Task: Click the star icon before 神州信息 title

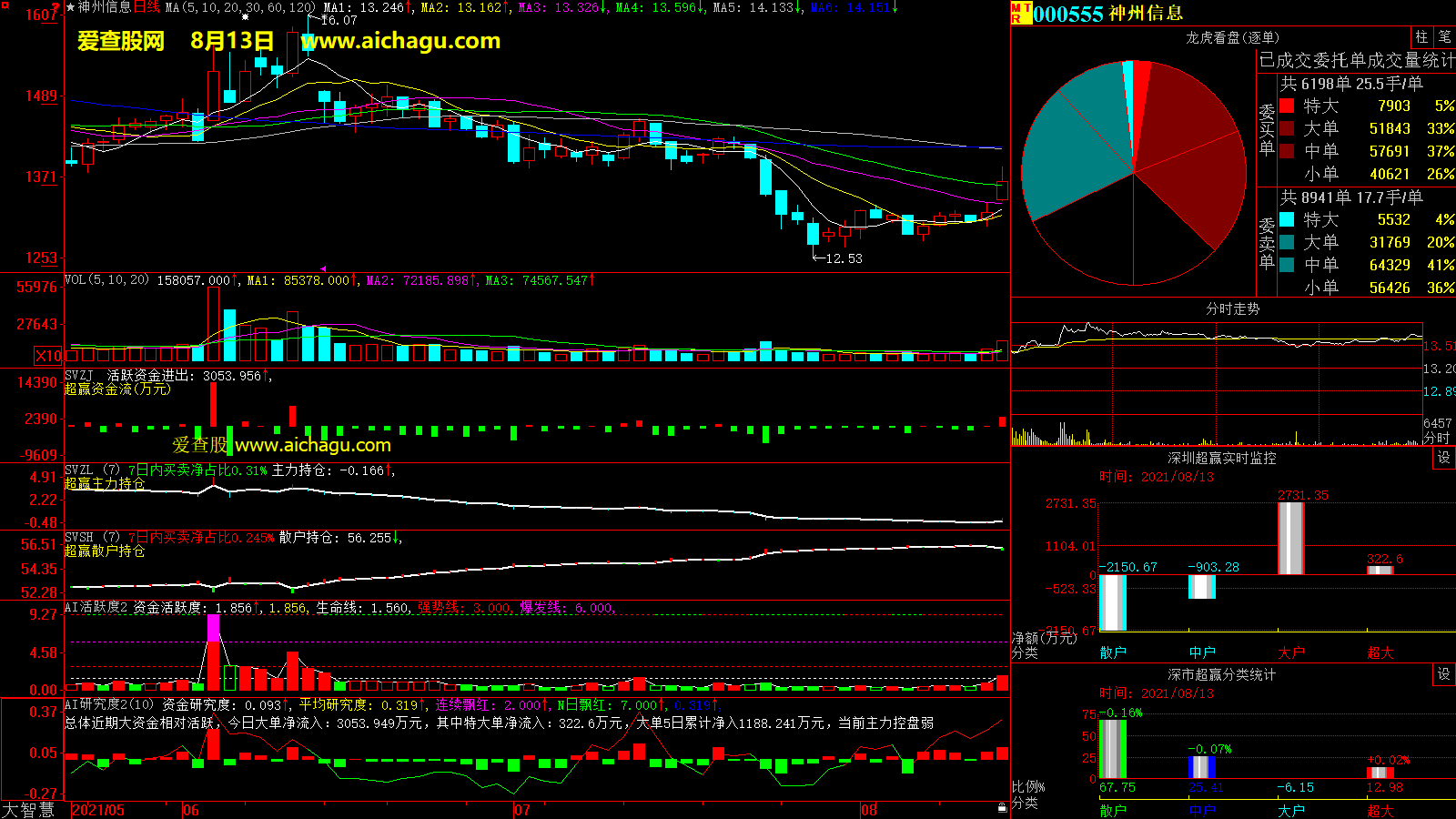Action: point(71,7)
